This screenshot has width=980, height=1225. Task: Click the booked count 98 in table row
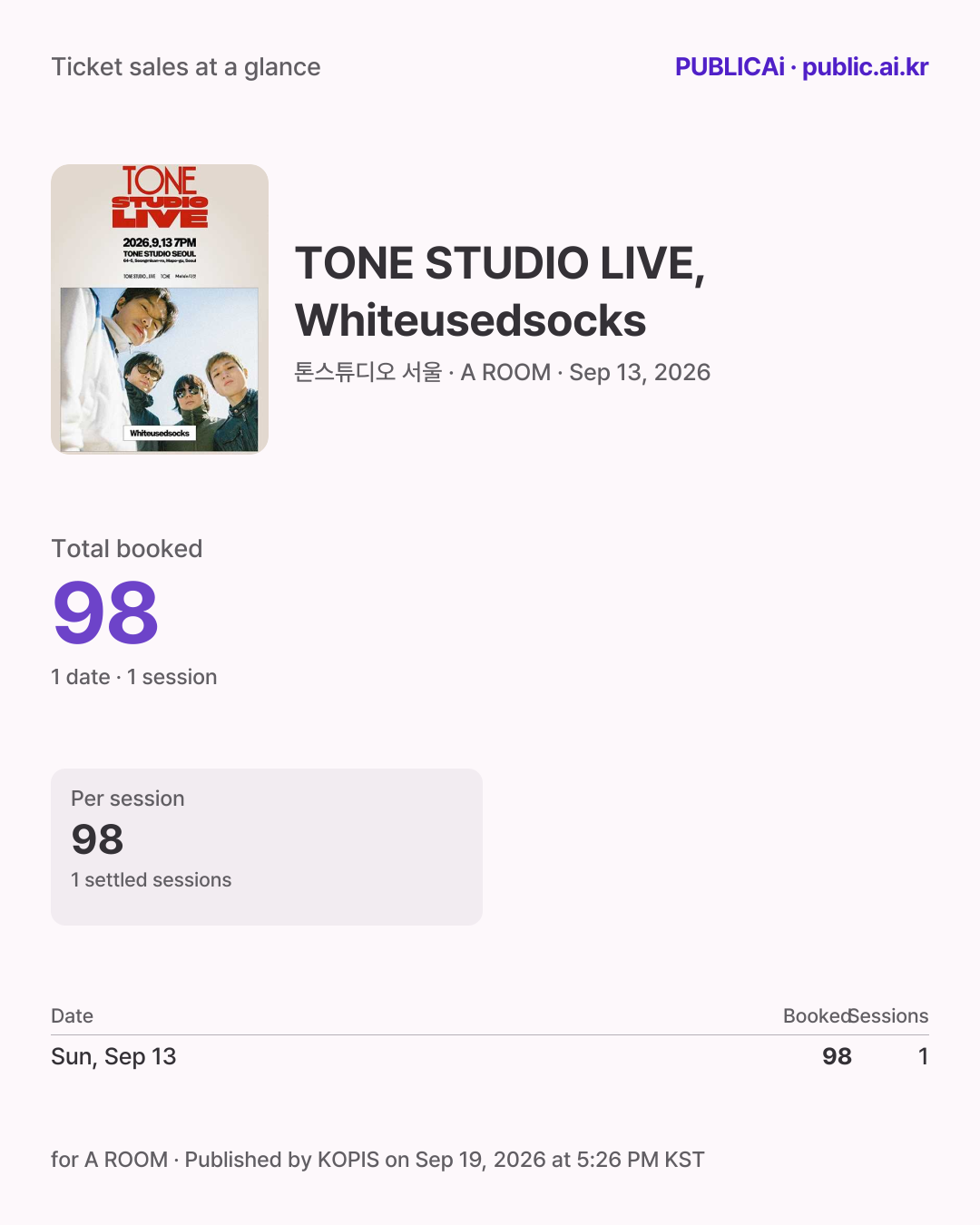pyautogui.click(x=837, y=1056)
